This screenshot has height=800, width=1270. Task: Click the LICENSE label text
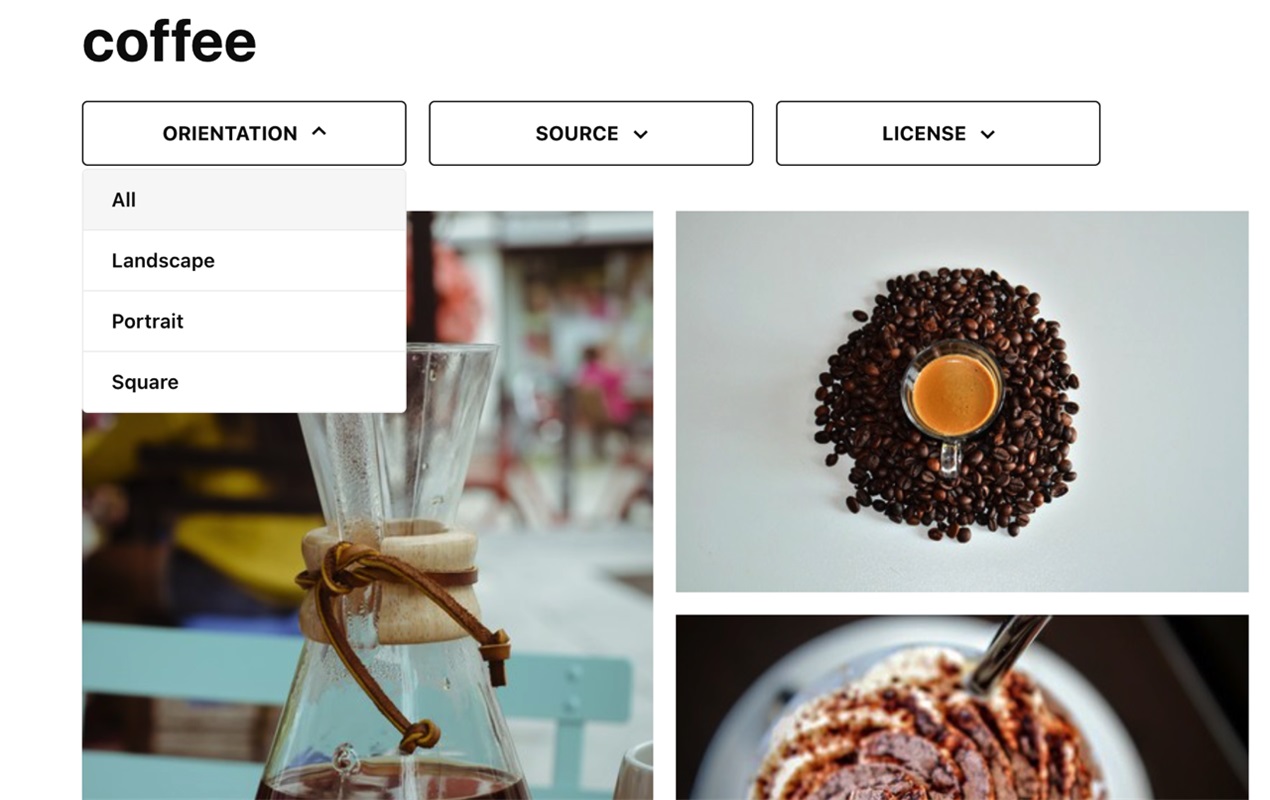tap(924, 133)
